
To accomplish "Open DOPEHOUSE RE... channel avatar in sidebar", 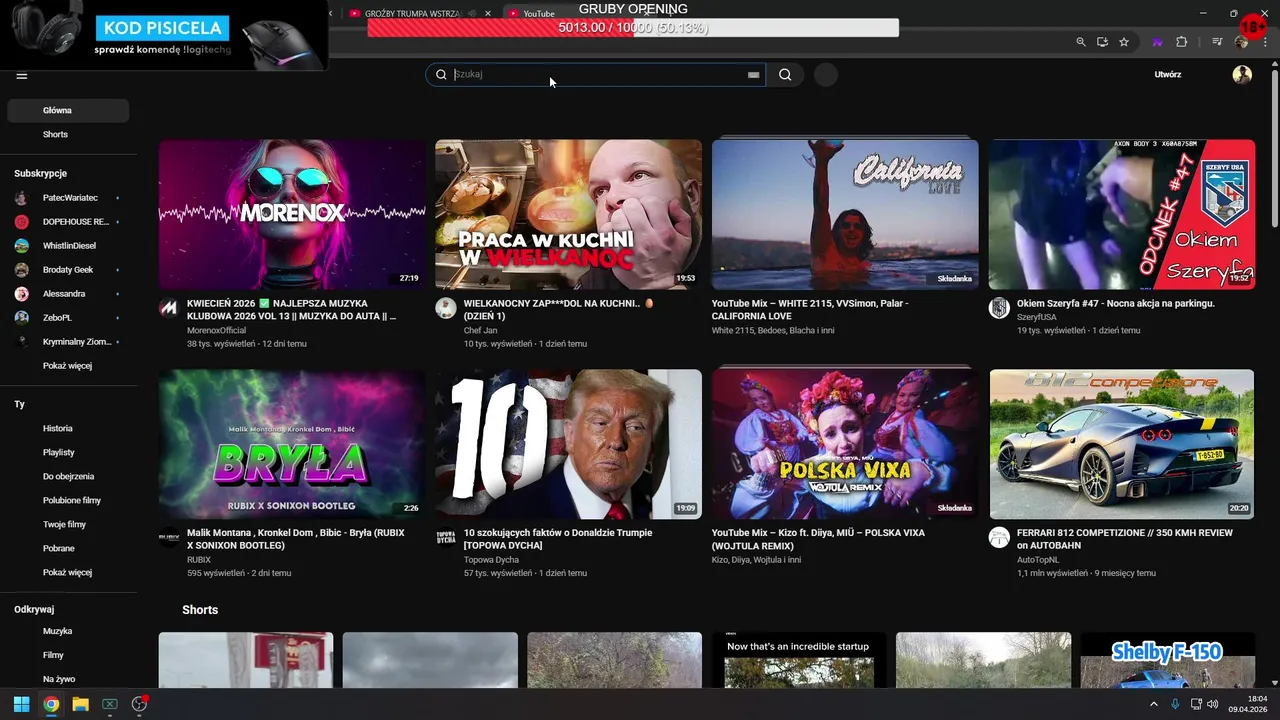I will point(22,222).
